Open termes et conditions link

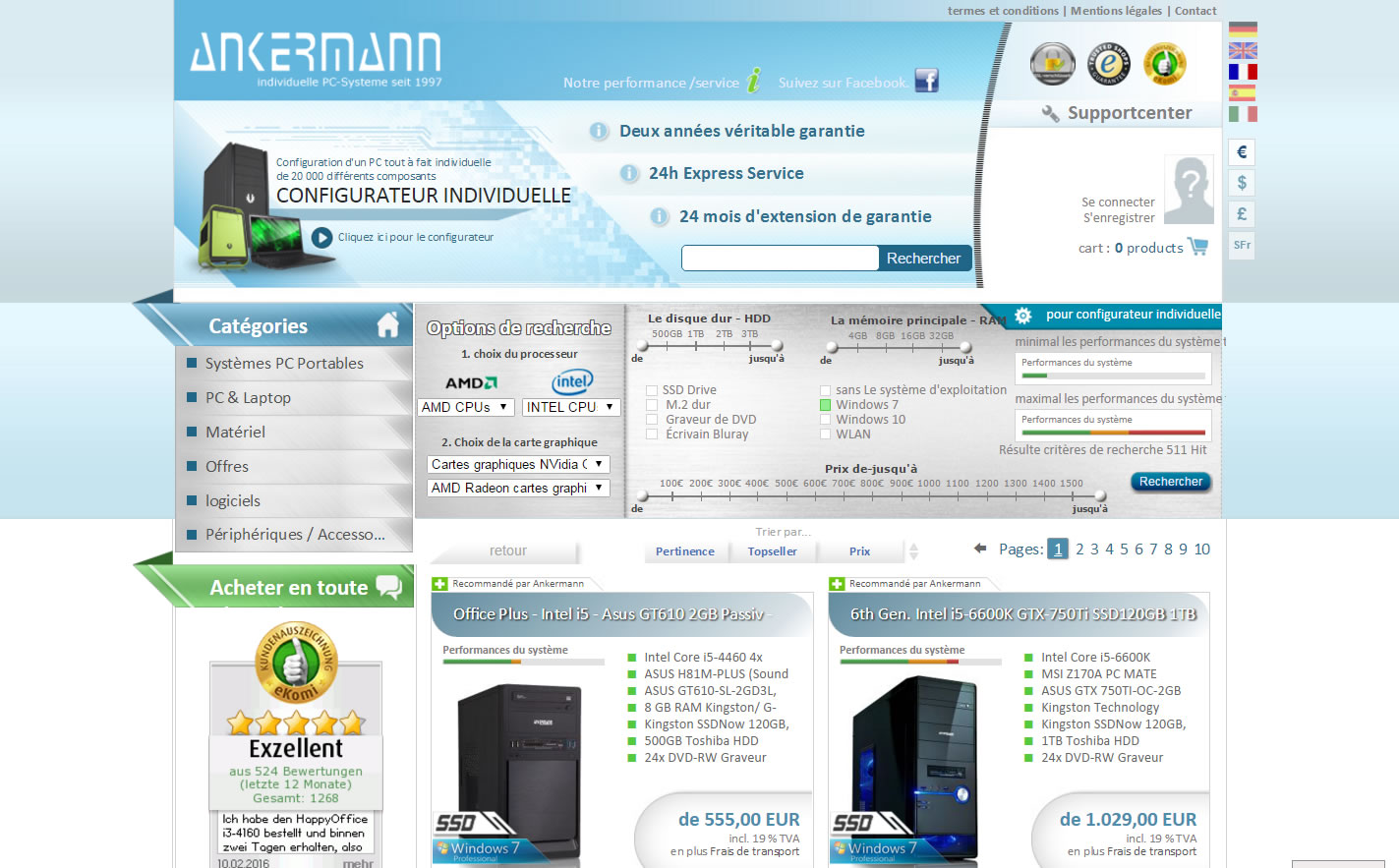coord(1003,11)
